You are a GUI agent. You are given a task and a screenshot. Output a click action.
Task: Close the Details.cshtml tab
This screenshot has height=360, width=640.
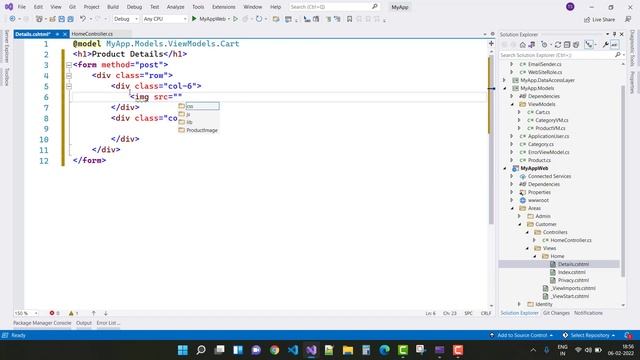click(64, 34)
